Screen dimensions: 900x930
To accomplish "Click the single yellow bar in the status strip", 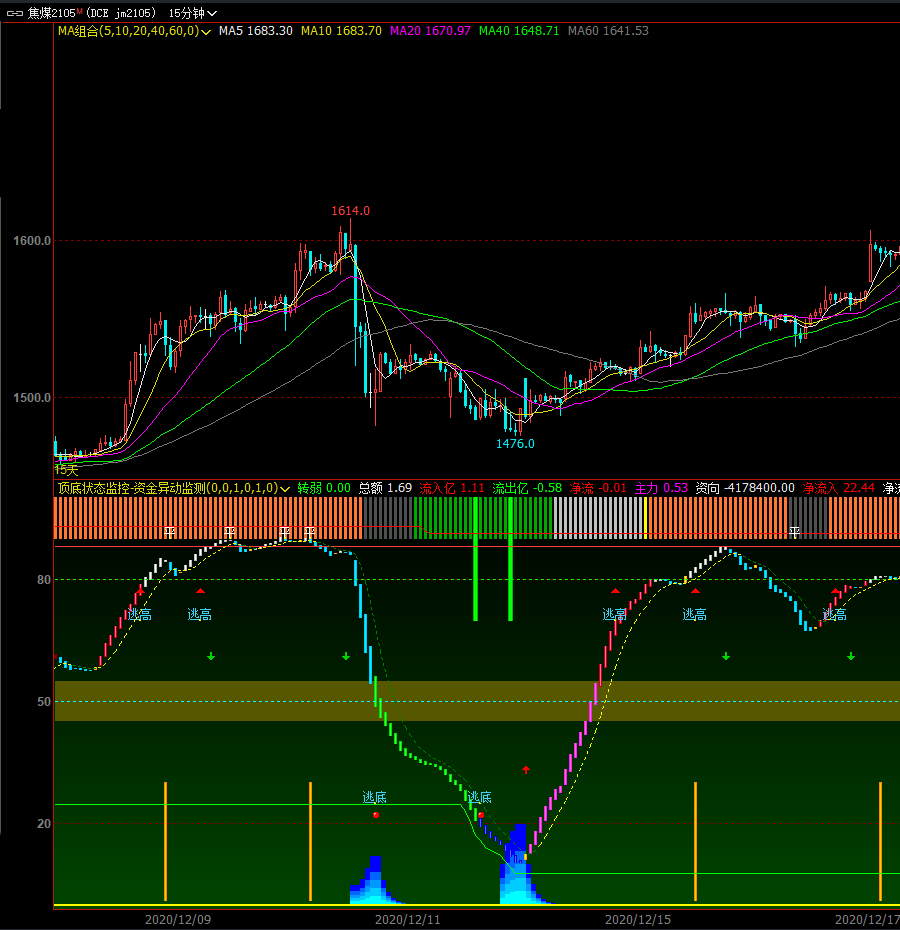I will 645,518.
